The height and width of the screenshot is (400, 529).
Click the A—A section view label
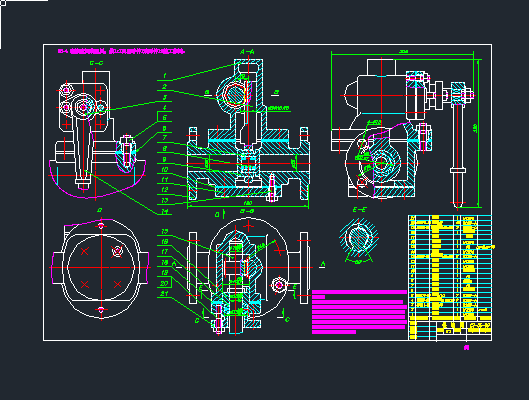[247, 52]
